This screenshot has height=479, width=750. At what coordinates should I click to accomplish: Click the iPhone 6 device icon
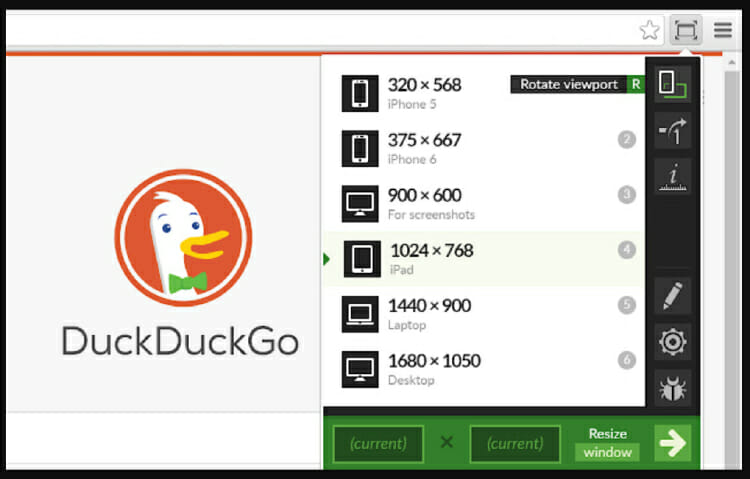point(360,148)
